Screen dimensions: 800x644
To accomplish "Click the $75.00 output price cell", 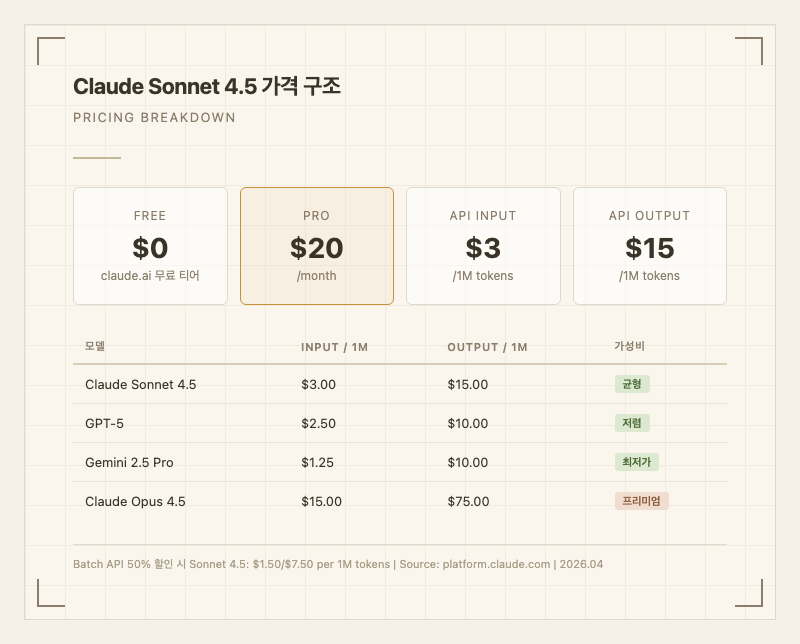I will (468, 501).
